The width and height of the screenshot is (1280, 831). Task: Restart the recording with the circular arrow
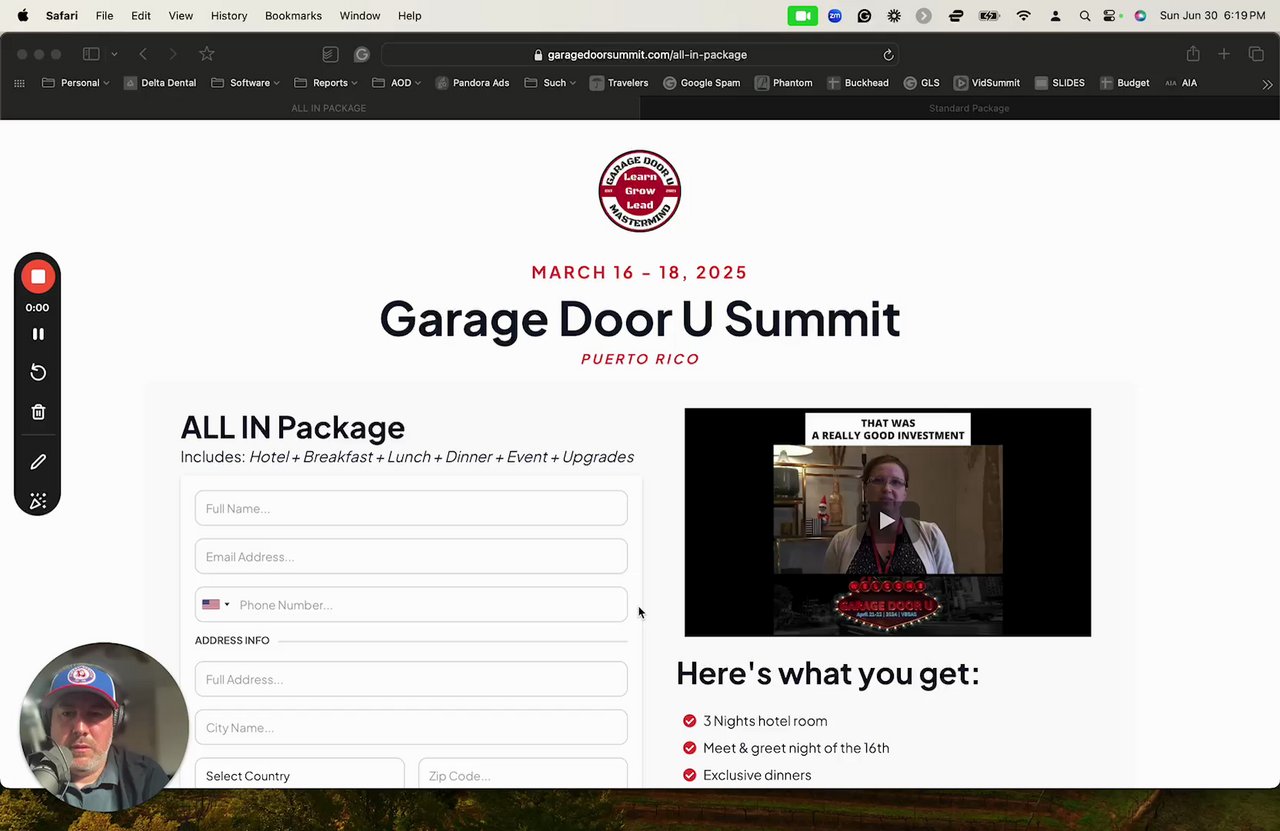coord(38,372)
